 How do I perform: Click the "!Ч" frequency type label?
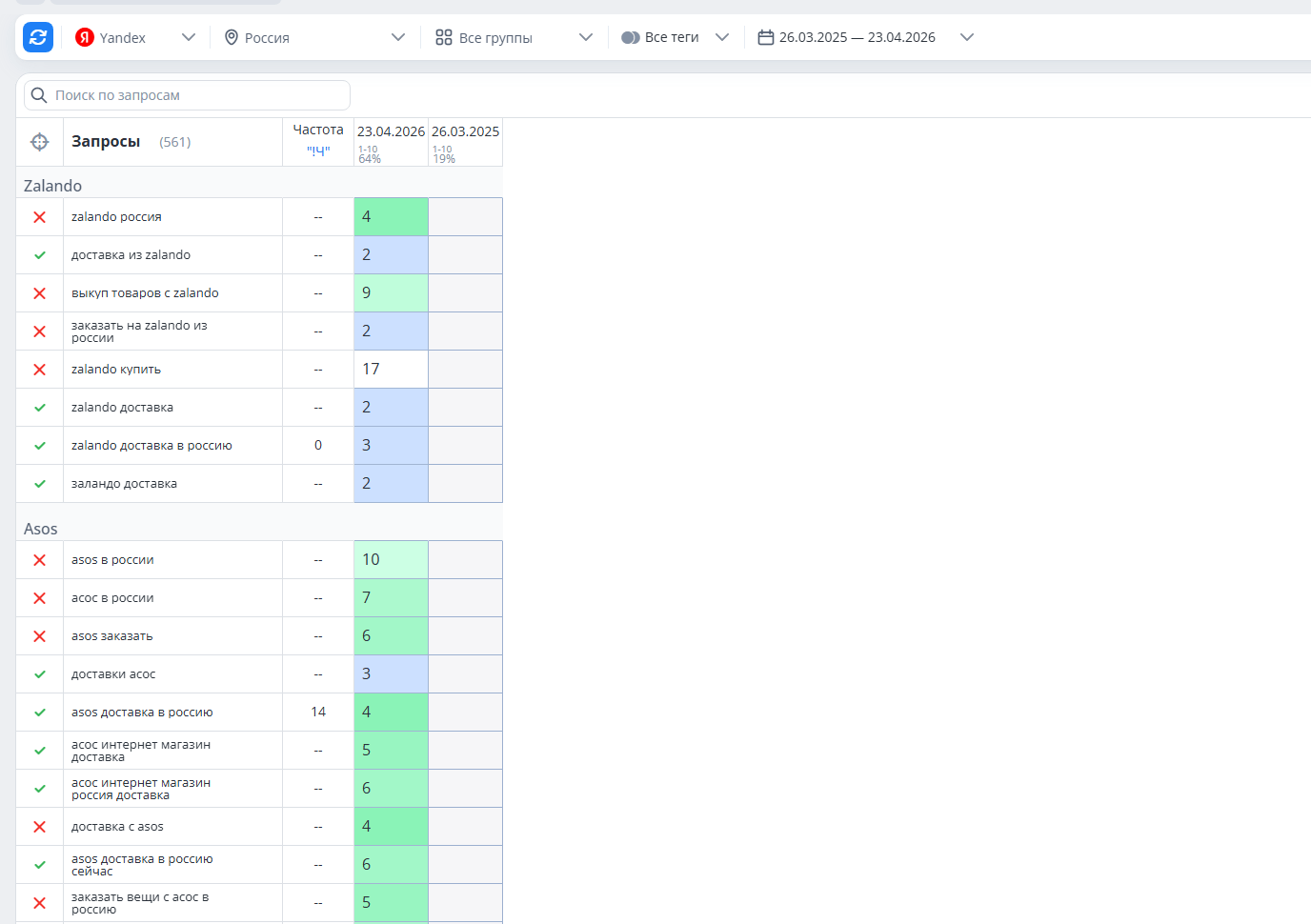tap(318, 151)
